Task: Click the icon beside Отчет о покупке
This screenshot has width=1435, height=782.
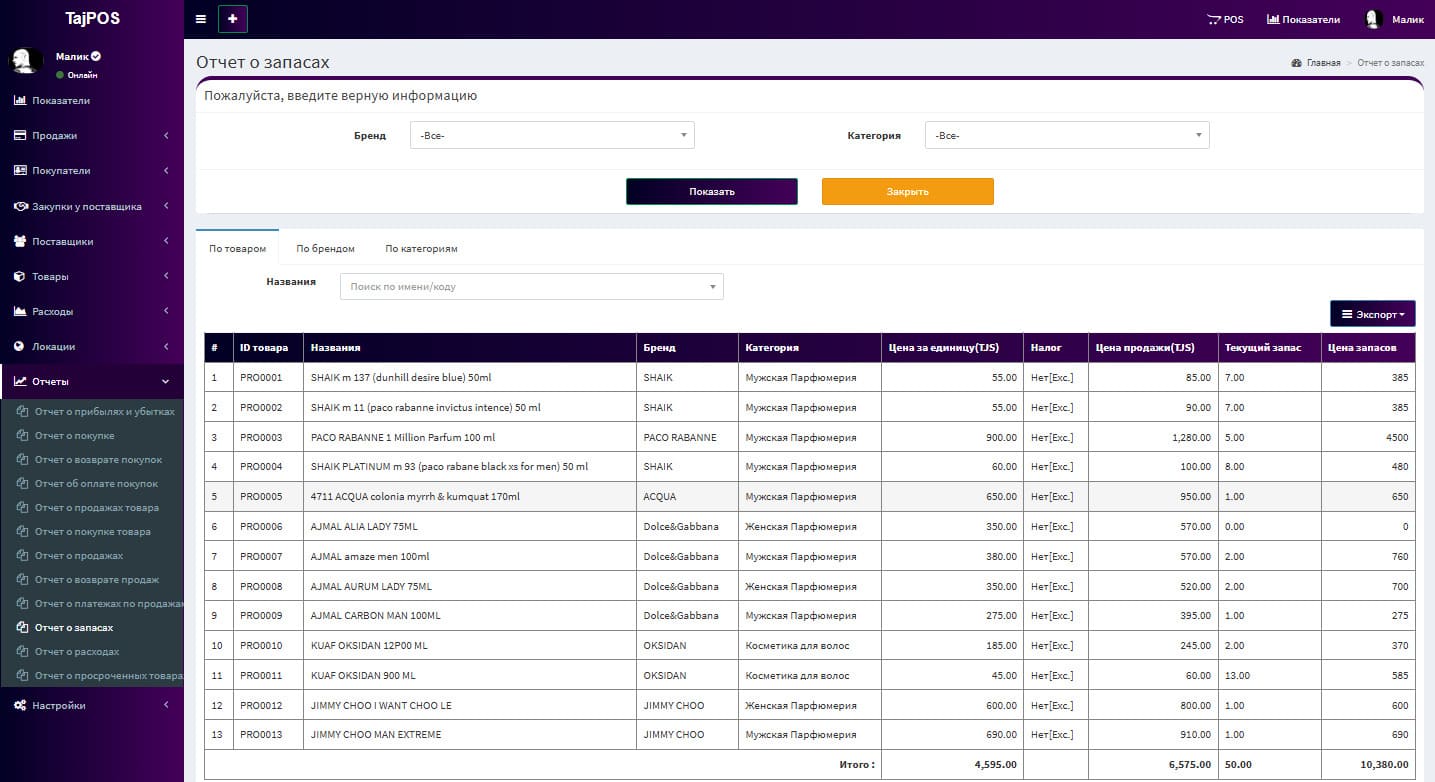Action: pos(22,435)
